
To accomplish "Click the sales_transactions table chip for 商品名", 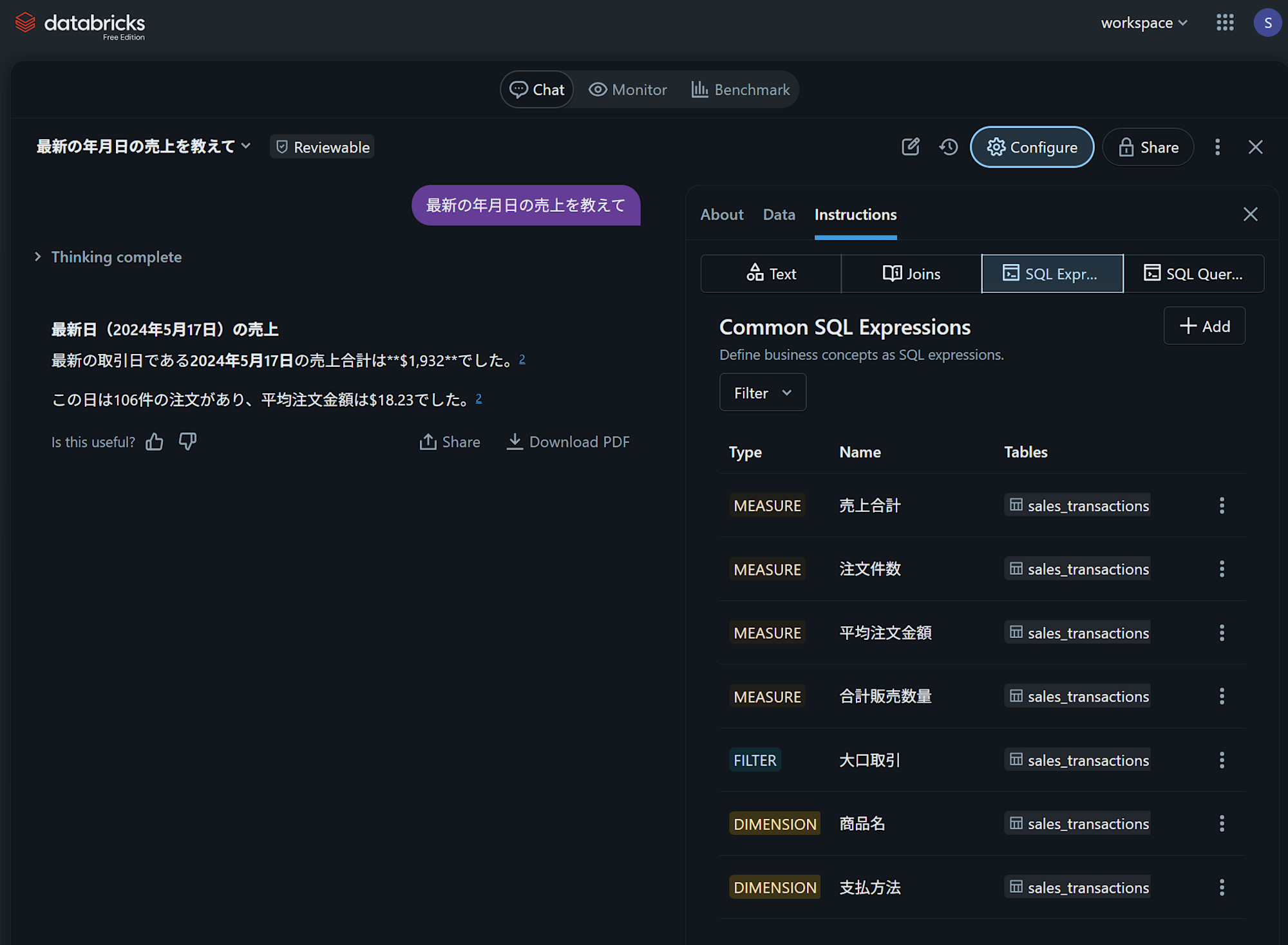I will point(1078,823).
